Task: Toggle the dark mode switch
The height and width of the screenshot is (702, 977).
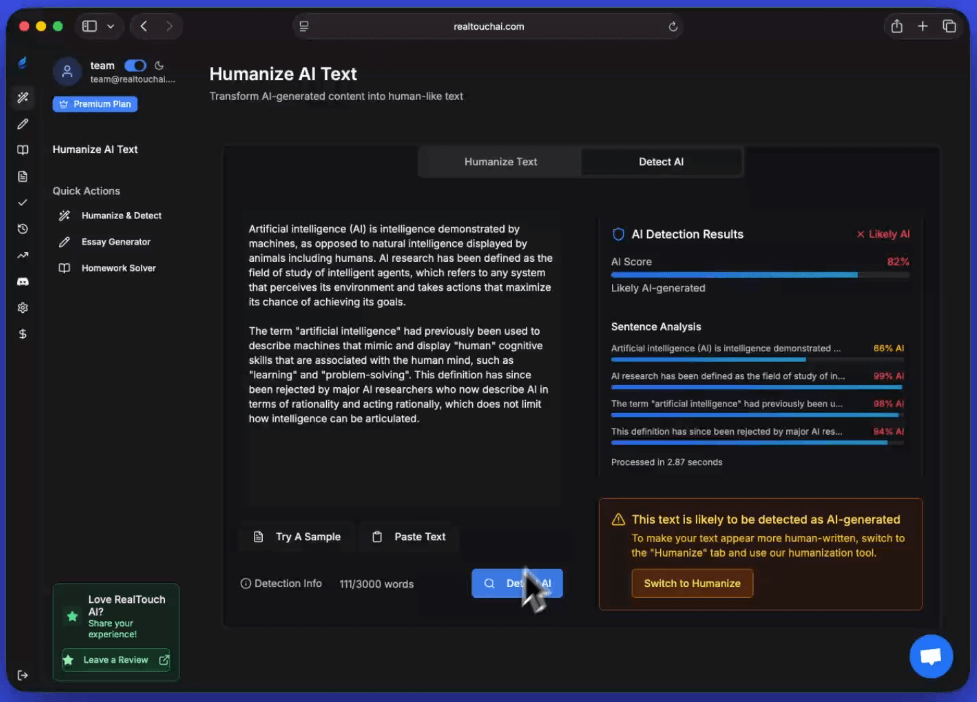Action: click(x=135, y=66)
